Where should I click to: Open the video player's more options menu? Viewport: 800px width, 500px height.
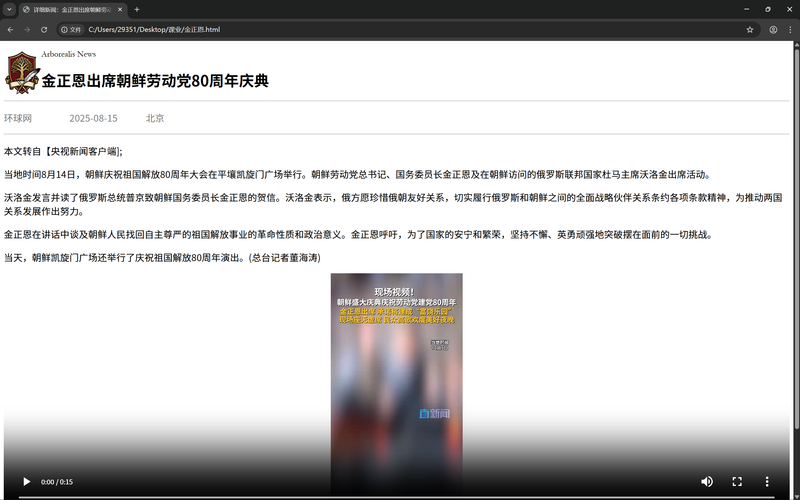point(767,481)
